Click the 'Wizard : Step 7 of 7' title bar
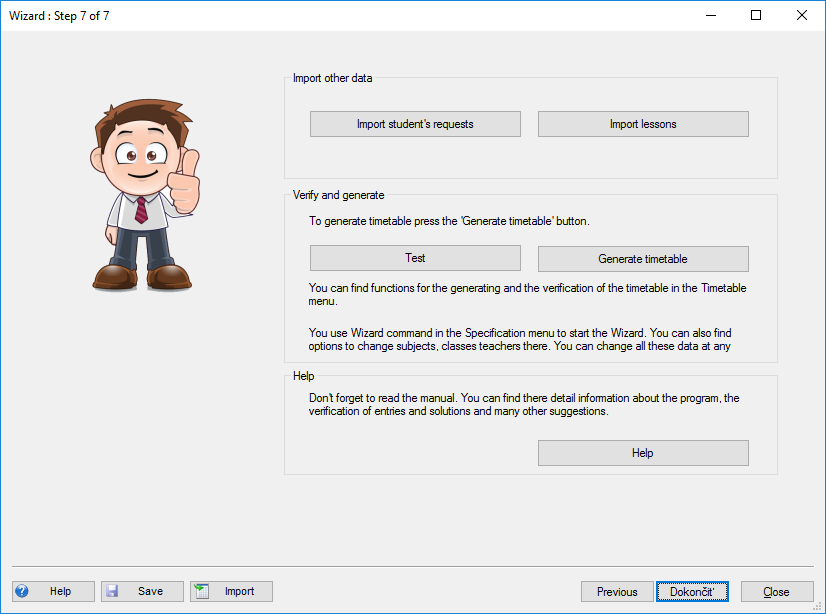Image resolution: width=826 pixels, height=614 pixels. [60, 16]
